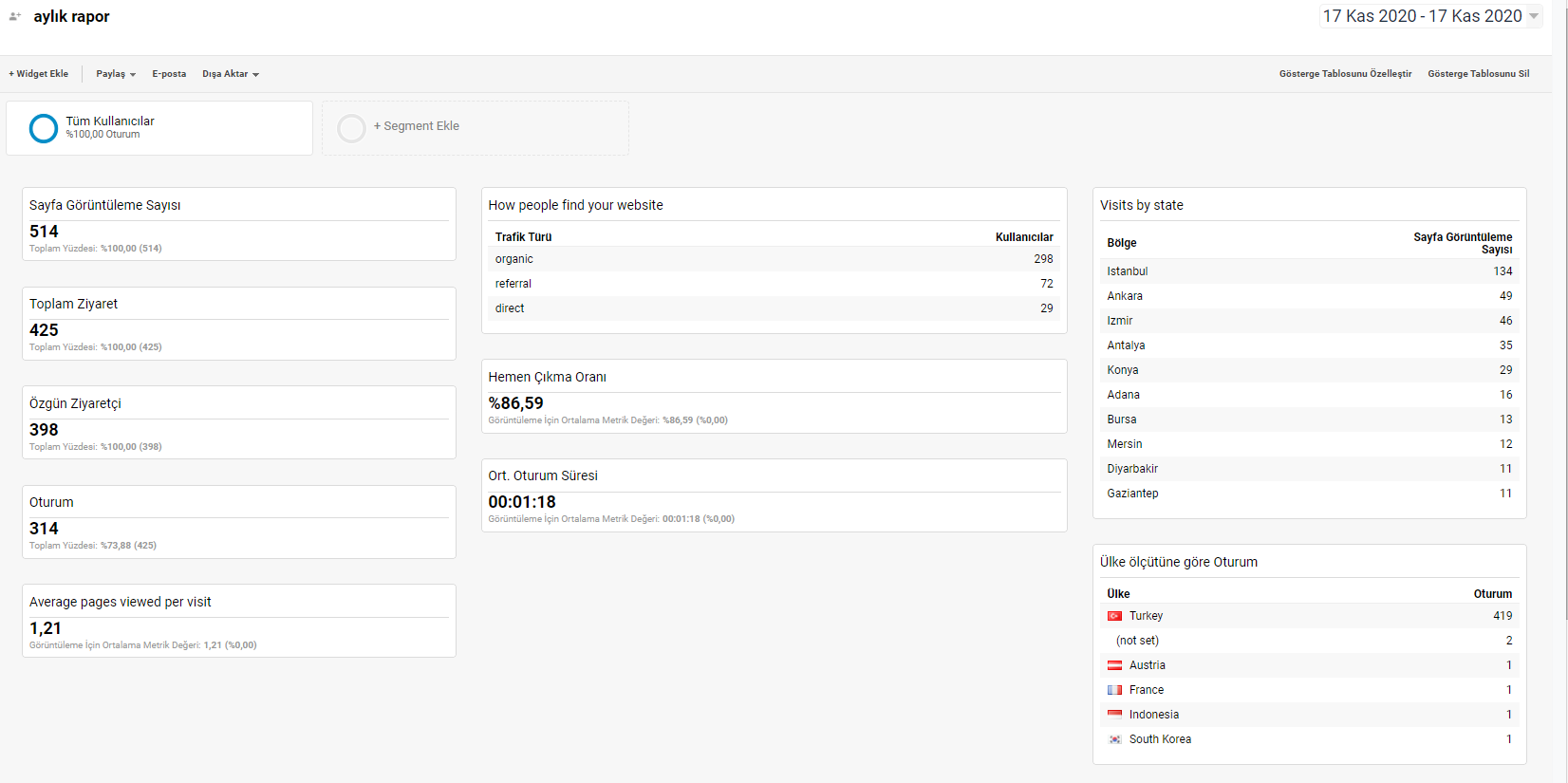The width and height of the screenshot is (1568, 783).
Task: Click the (not set) country row
Action: coord(1310,641)
